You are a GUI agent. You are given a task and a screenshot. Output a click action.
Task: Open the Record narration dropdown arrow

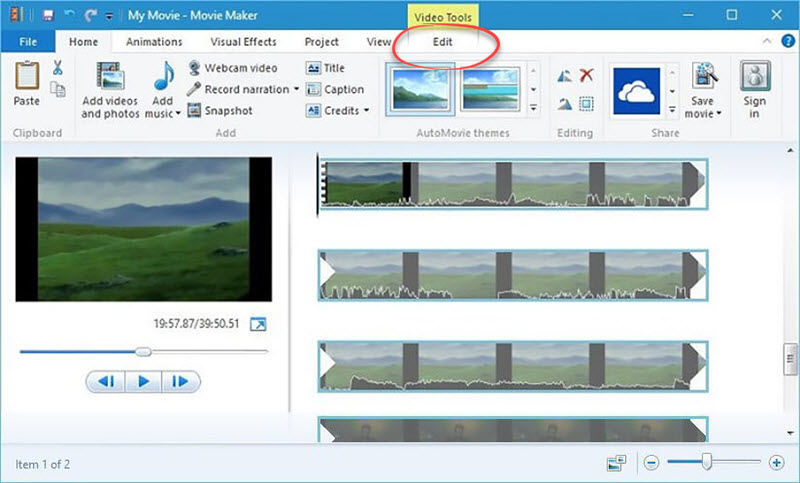pyautogui.click(x=296, y=89)
